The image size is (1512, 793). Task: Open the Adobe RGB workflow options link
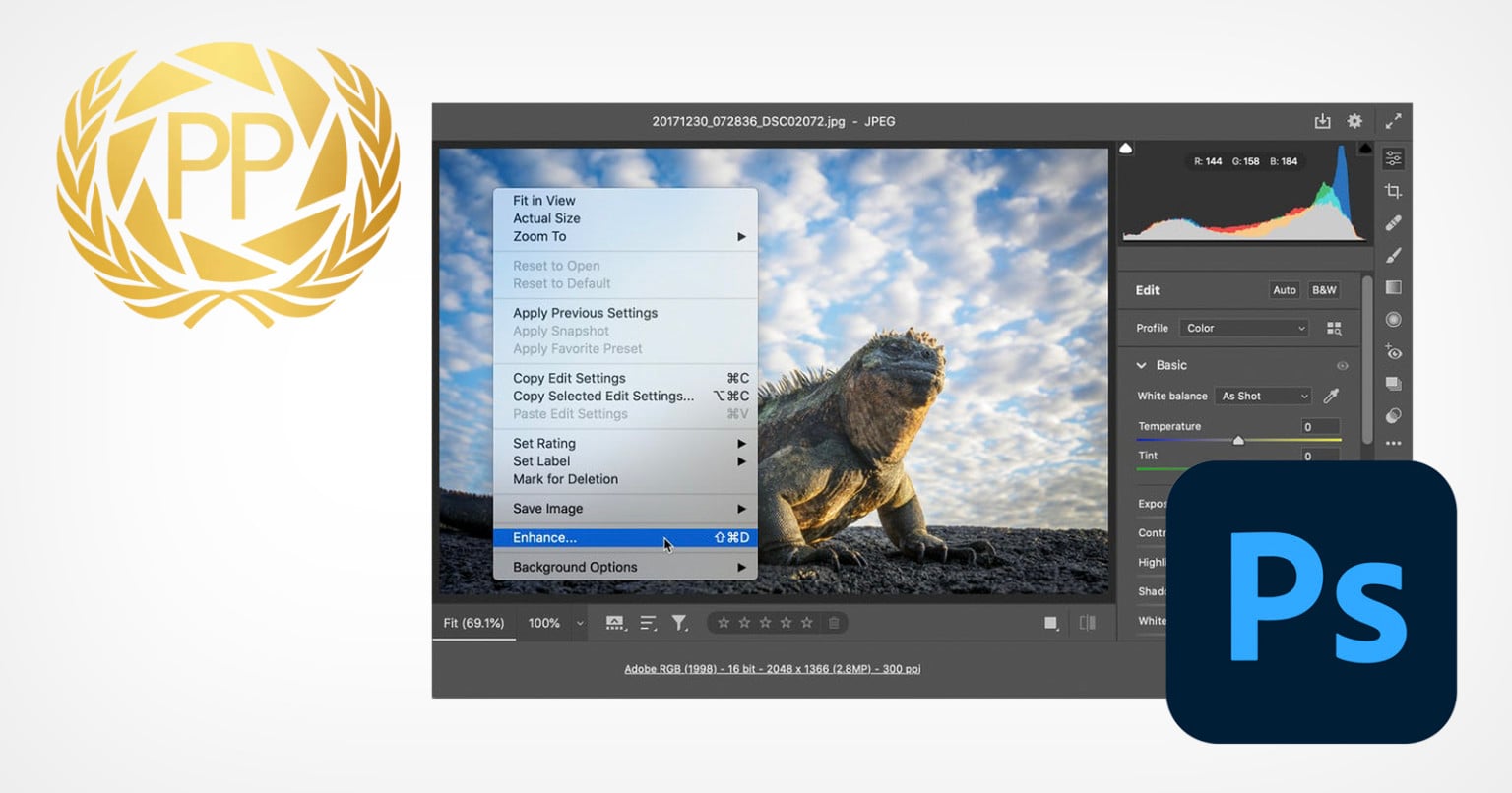point(771,668)
